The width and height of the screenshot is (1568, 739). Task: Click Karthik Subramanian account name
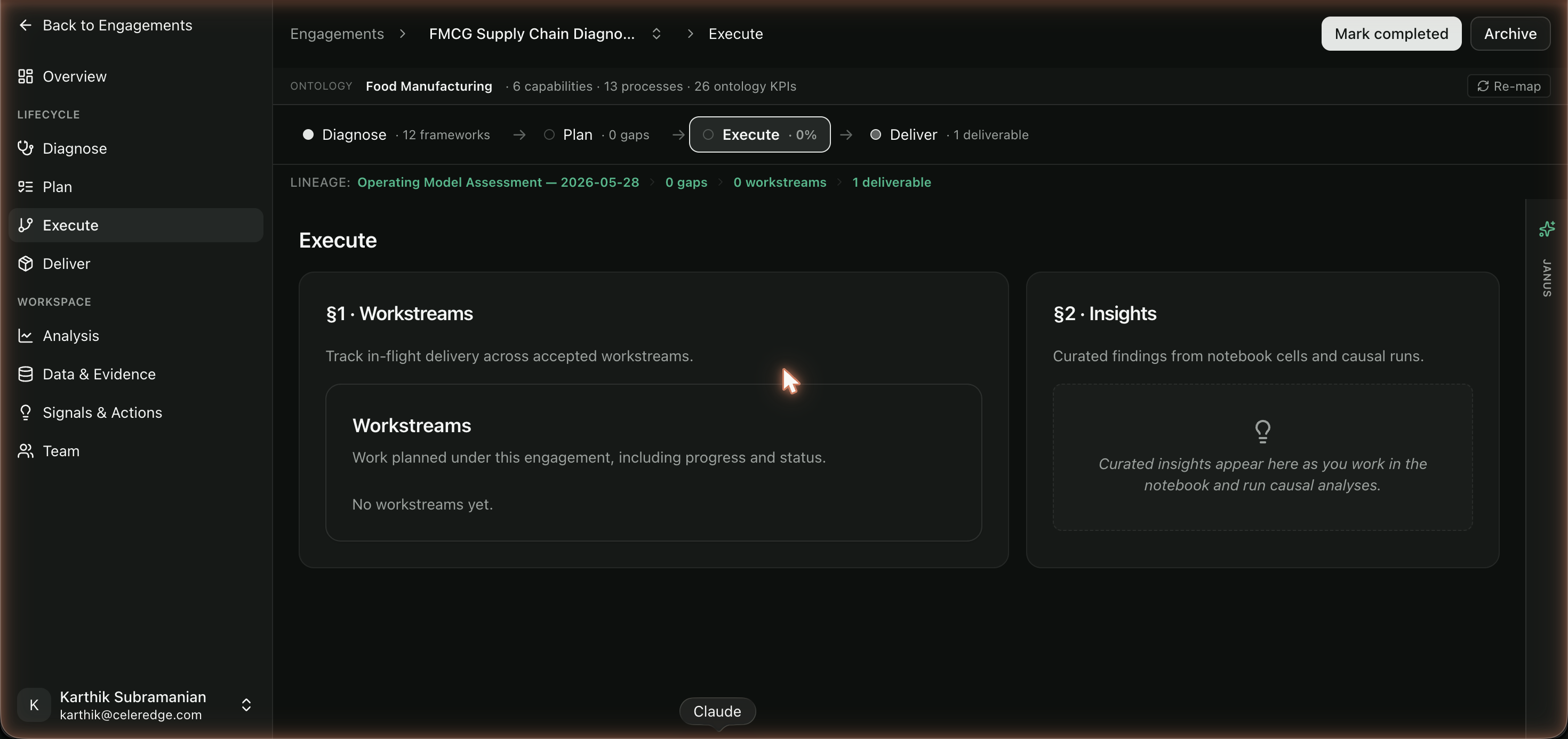coord(133,696)
